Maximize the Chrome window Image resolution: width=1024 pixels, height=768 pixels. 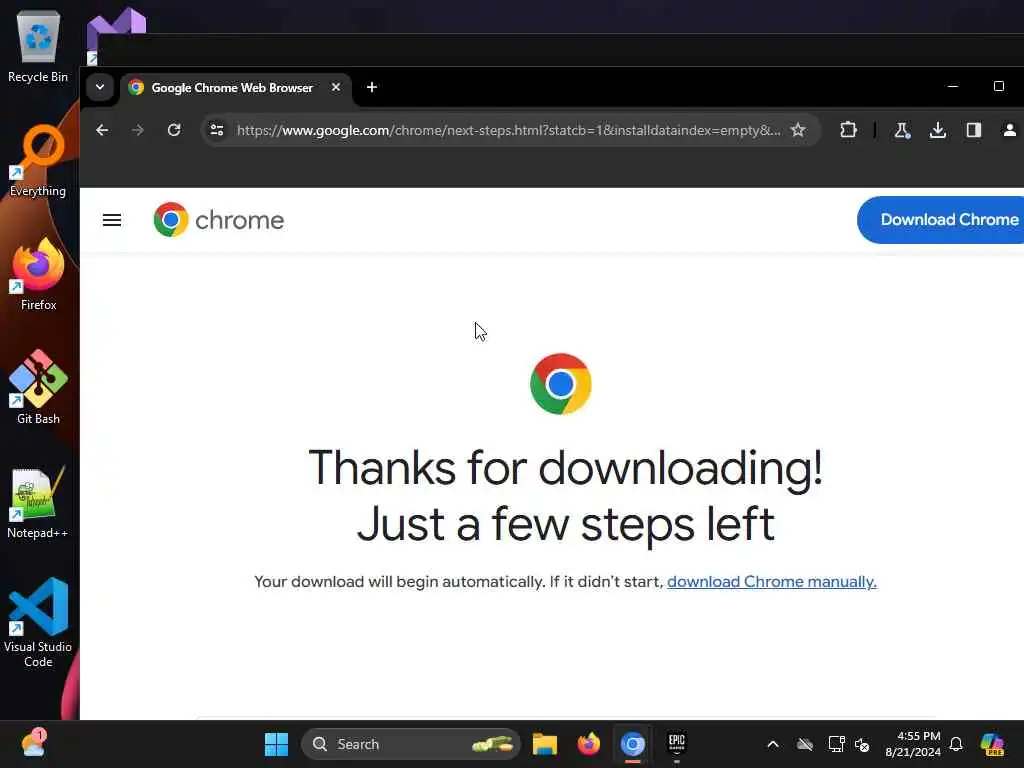999,86
